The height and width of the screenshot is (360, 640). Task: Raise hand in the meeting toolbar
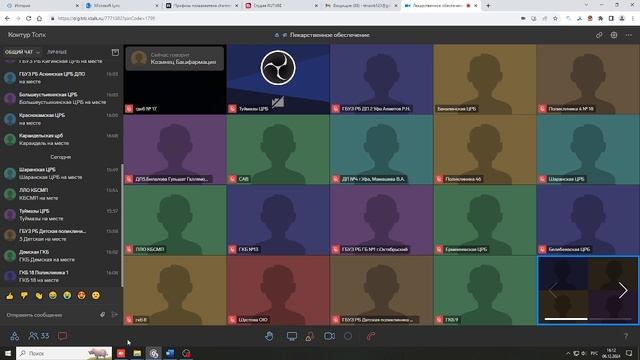(269, 336)
